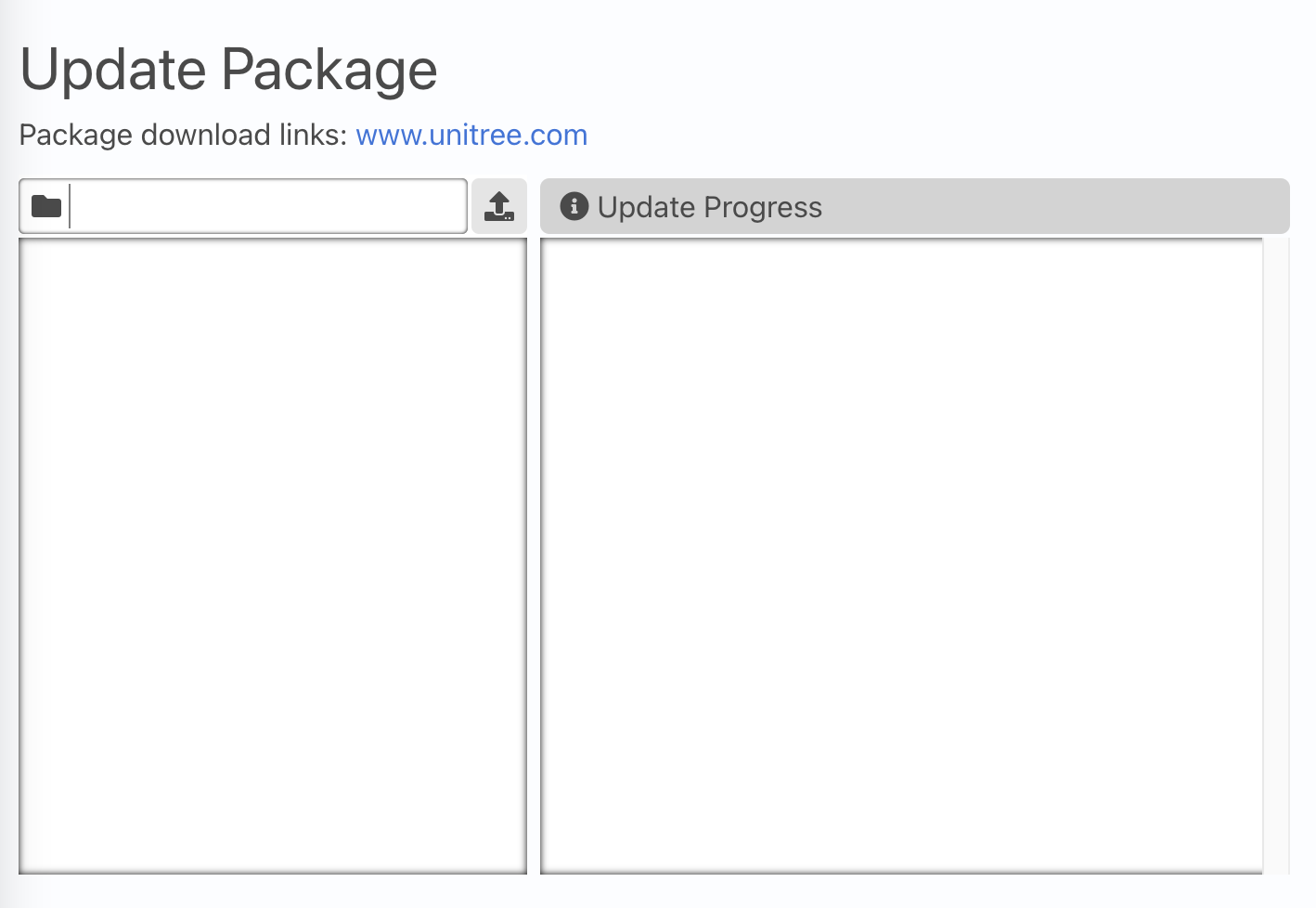This screenshot has width=1316, height=908.
Task: Click inside the update progress log area
Action: 900,555
